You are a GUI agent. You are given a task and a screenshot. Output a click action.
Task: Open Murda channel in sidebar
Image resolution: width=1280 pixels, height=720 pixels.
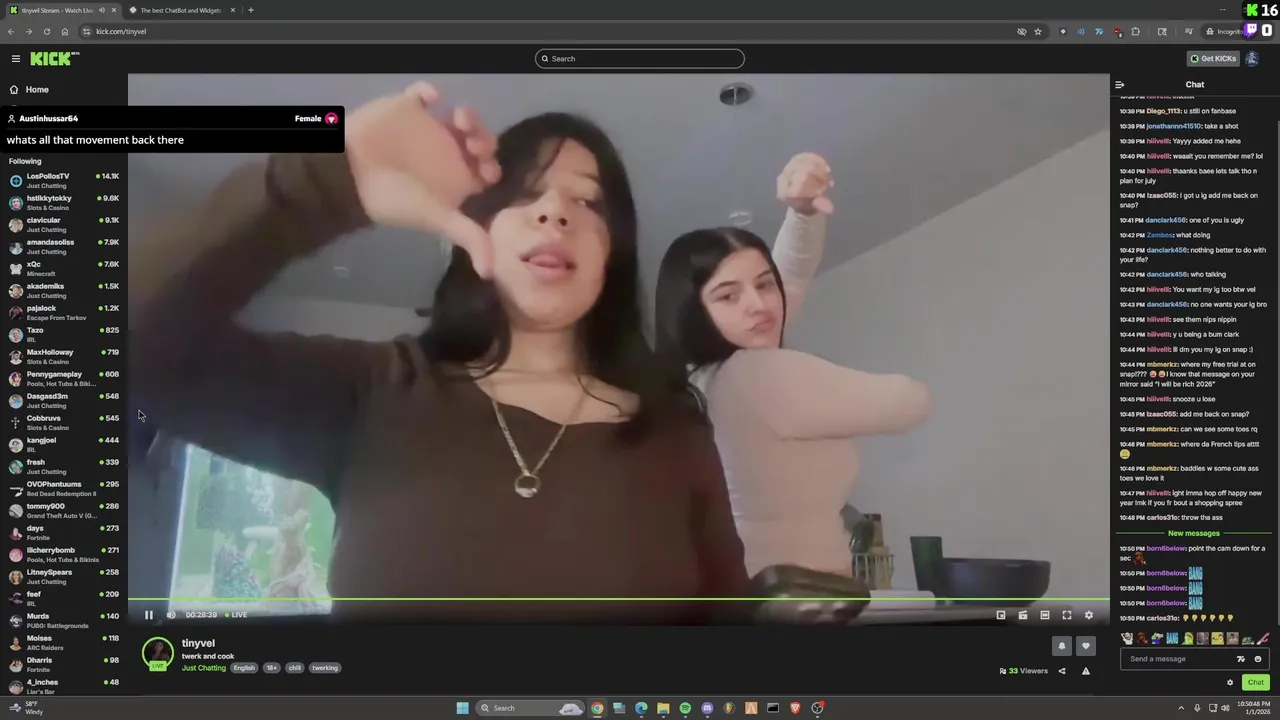[x=63, y=621]
